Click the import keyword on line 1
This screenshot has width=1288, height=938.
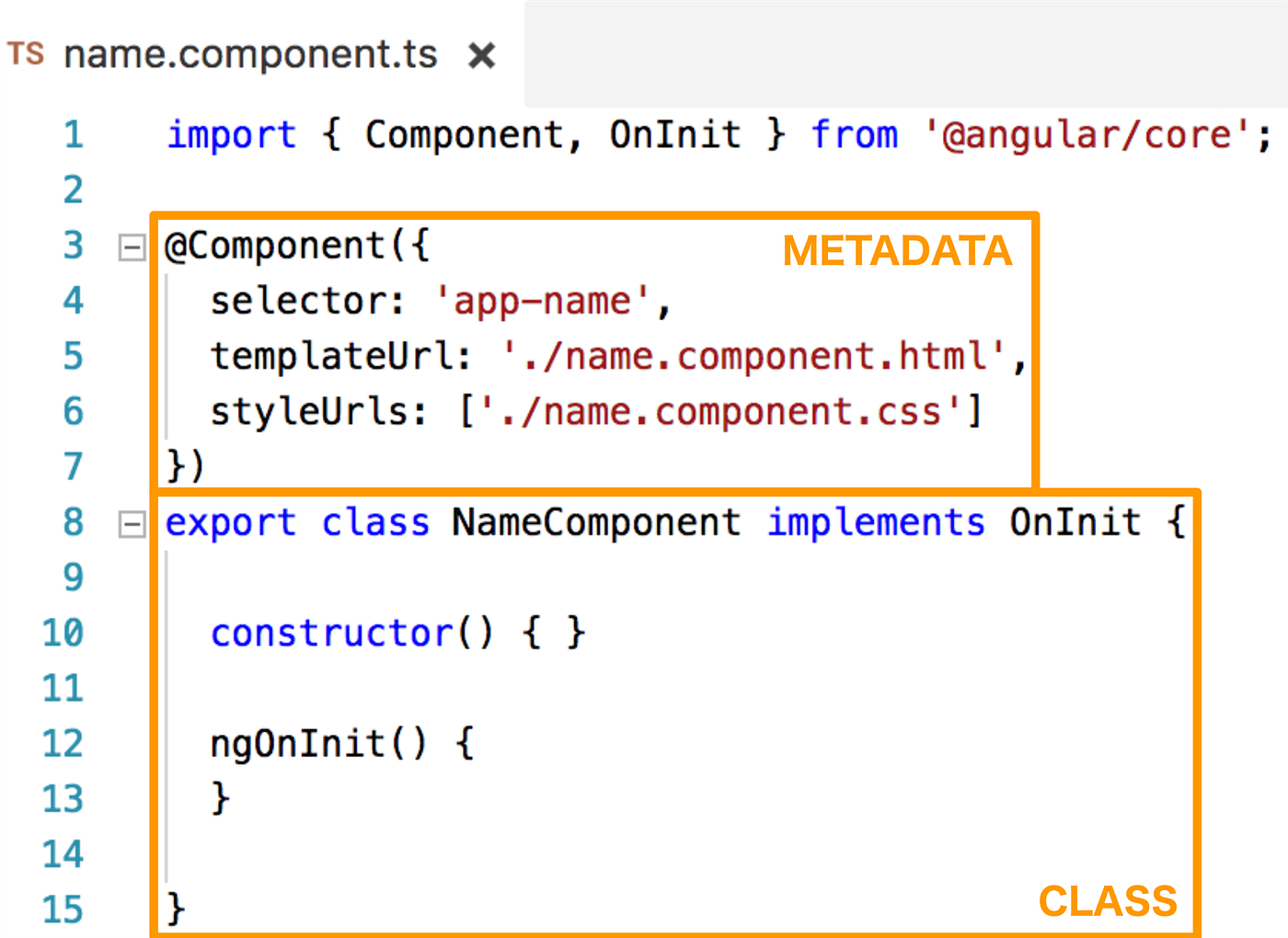(230, 134)
